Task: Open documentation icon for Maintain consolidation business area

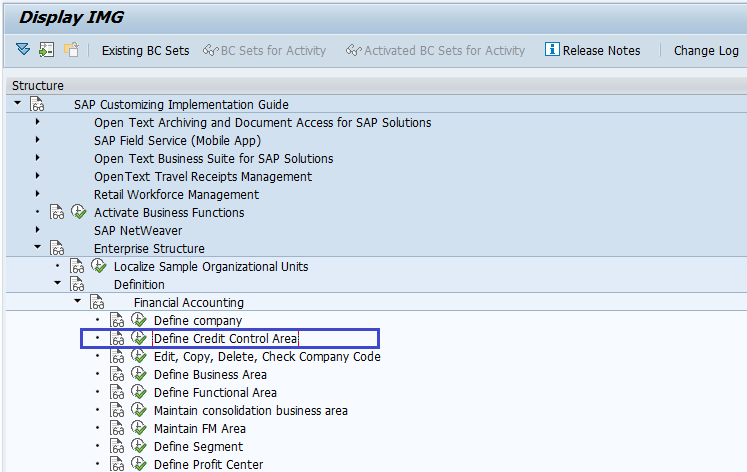Action: (x=117, y=410)
